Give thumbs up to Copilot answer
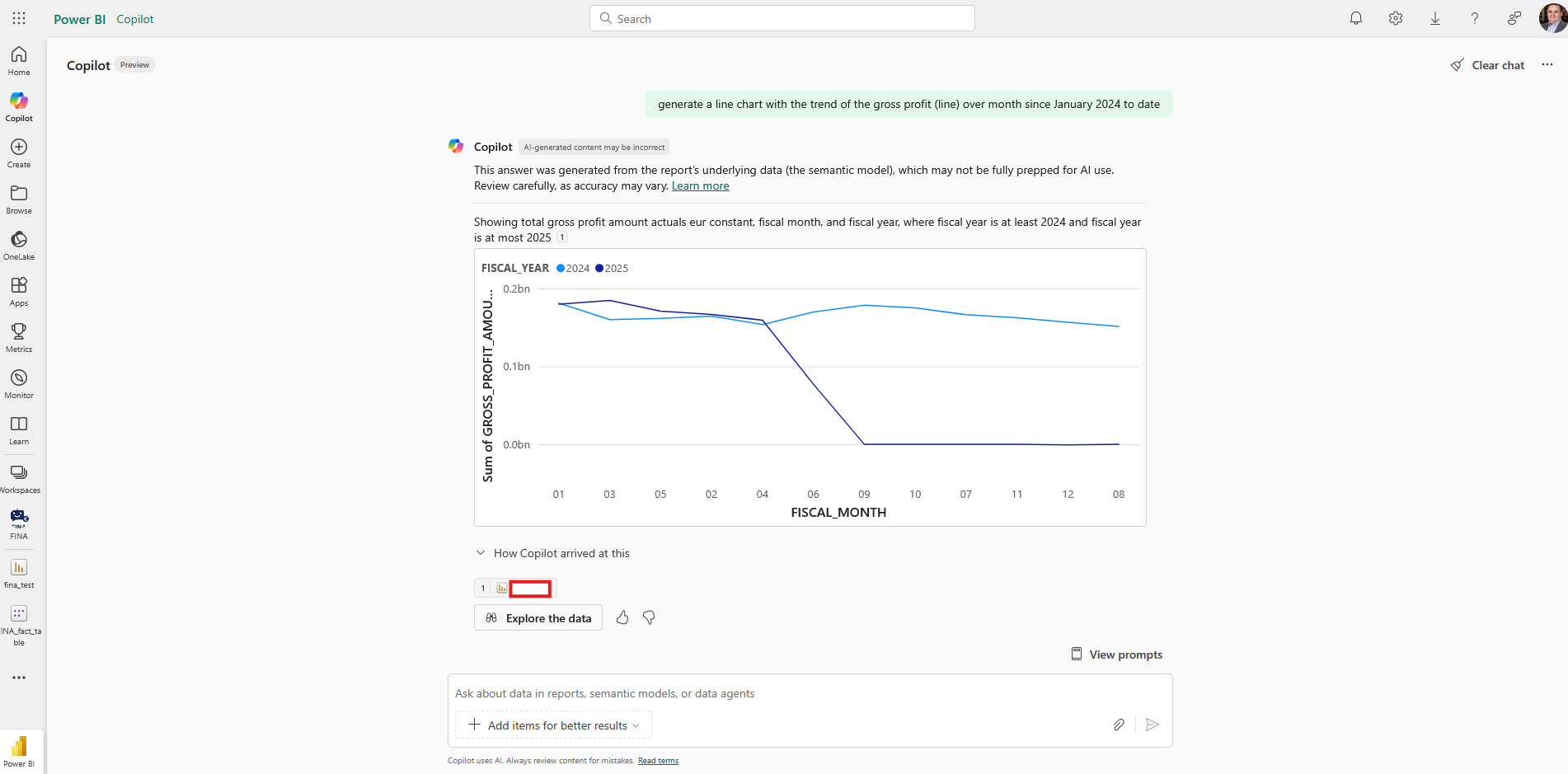Image resolution: width=1568 pixels, height=774 pixels. [622, 617]
